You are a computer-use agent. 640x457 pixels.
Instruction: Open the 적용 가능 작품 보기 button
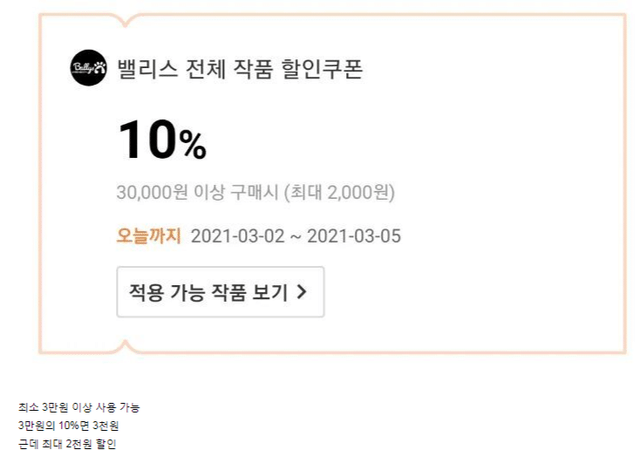[x=220, y=292]
